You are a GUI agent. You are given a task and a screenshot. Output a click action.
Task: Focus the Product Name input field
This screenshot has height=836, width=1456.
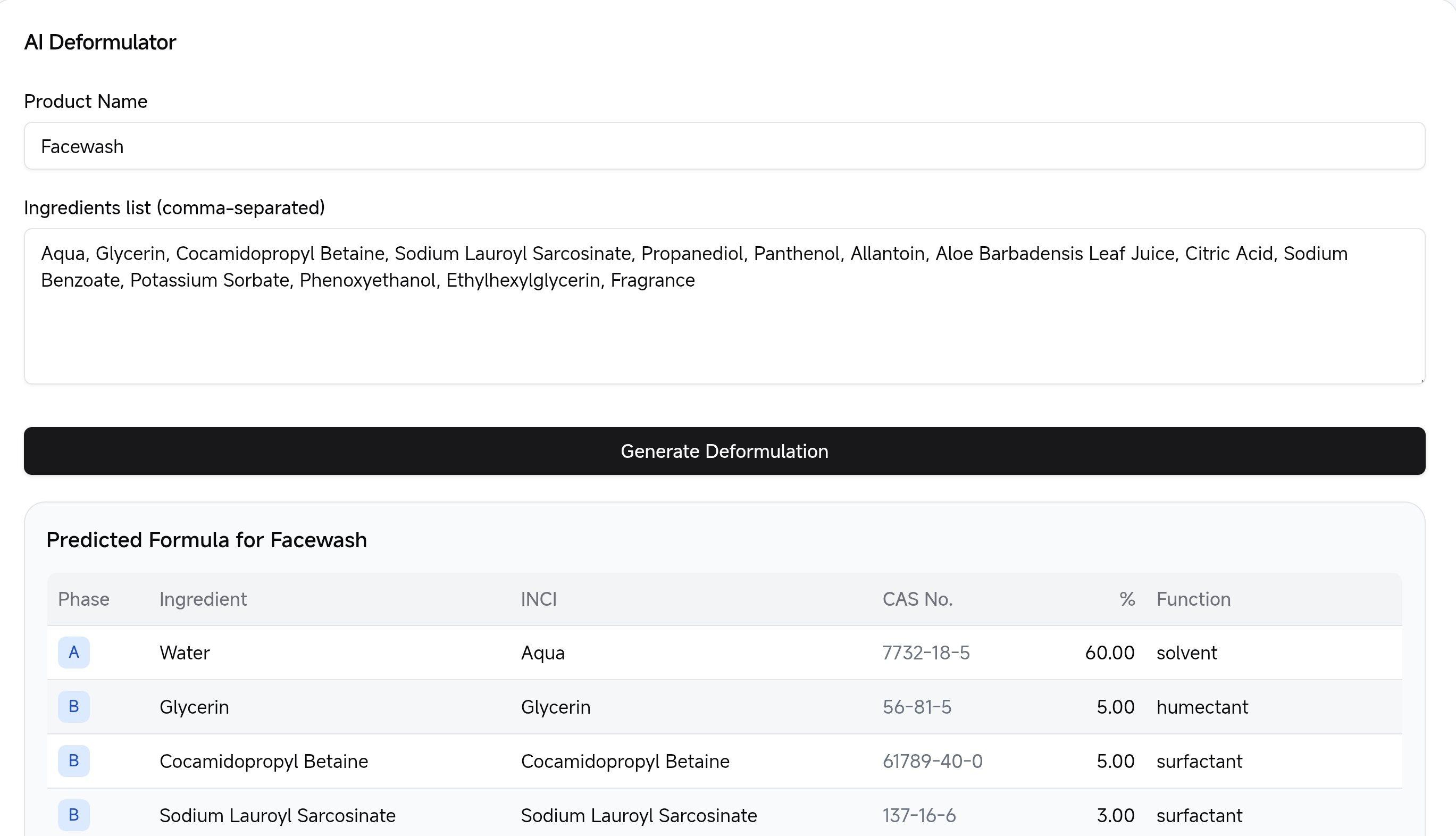pyautogui.click(x=725, y=146)
